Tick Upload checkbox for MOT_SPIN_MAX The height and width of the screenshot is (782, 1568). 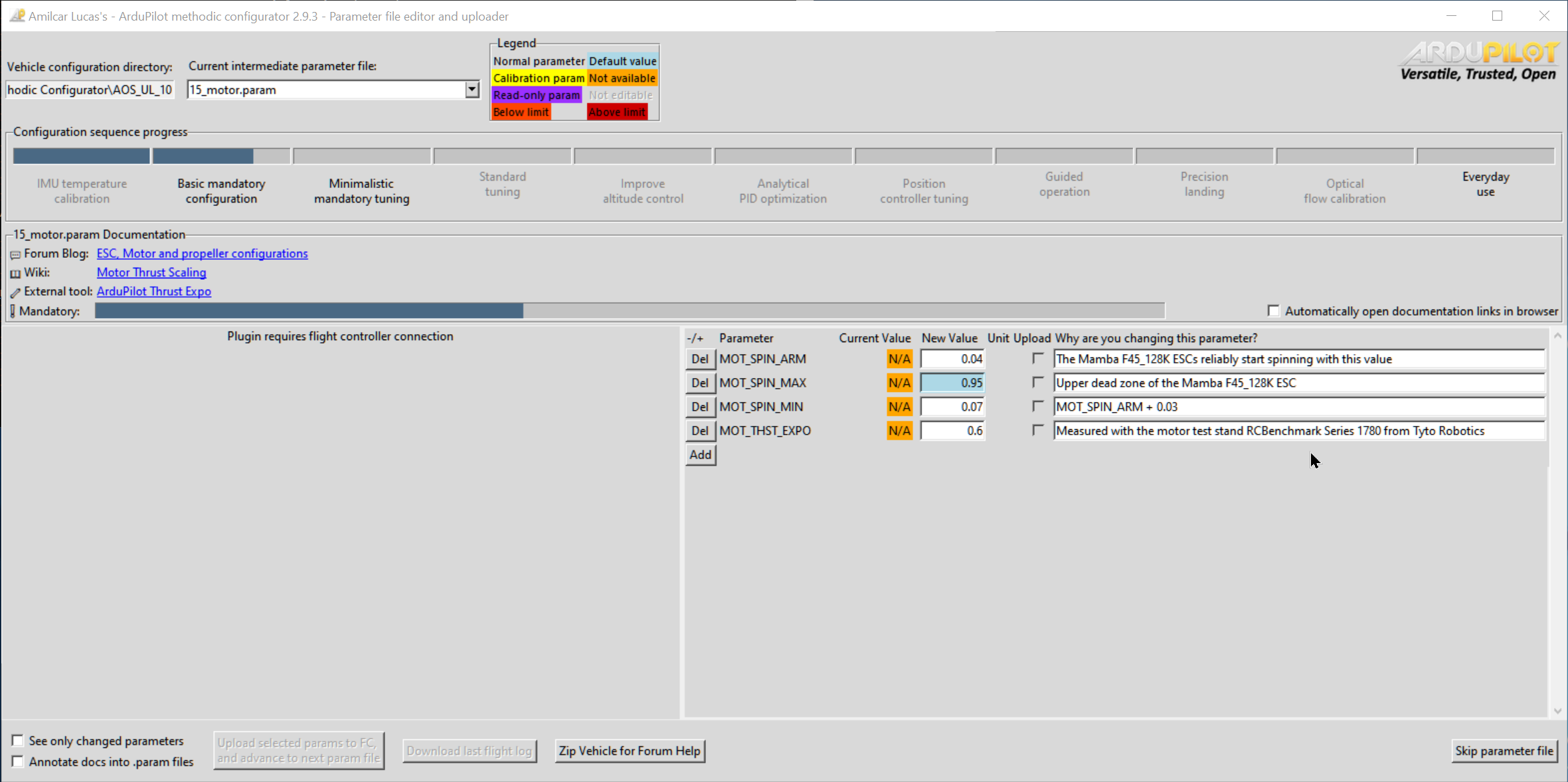pos(1038,382)
